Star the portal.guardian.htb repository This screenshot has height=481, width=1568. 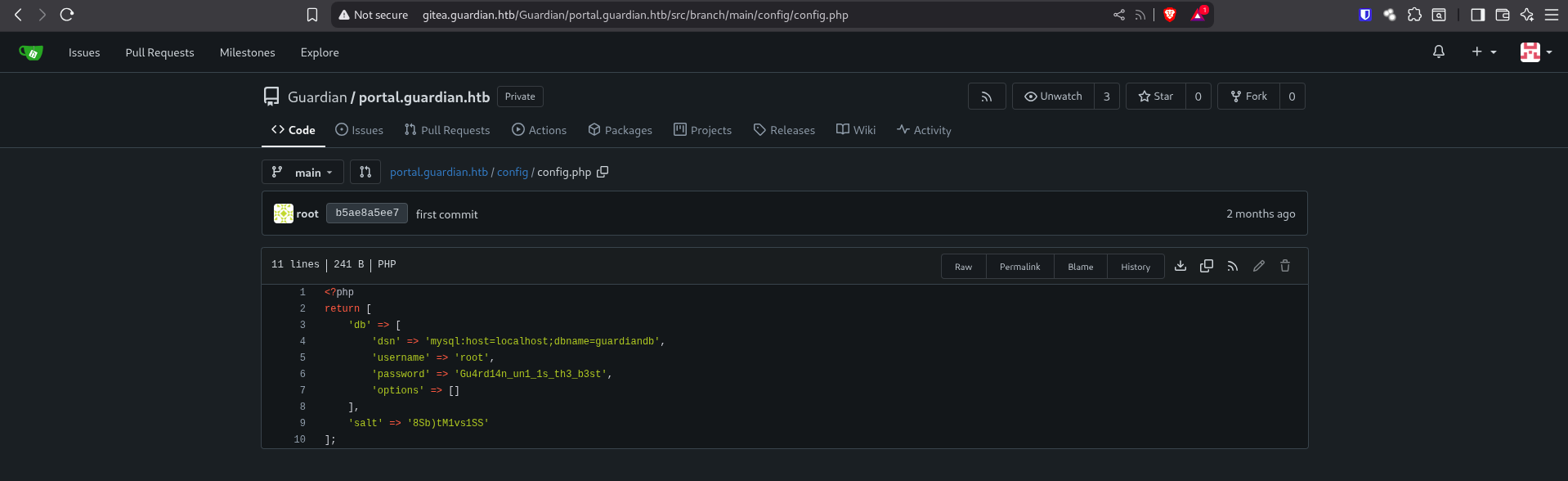[1155, 97]
